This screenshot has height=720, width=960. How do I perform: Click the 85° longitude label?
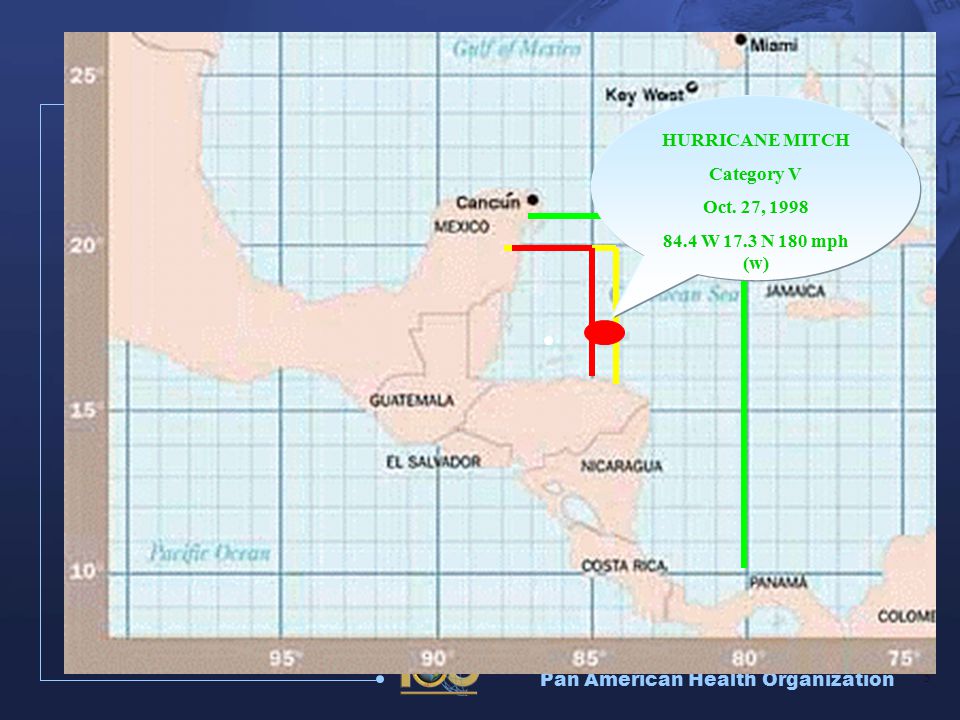[x=589, y=659]
